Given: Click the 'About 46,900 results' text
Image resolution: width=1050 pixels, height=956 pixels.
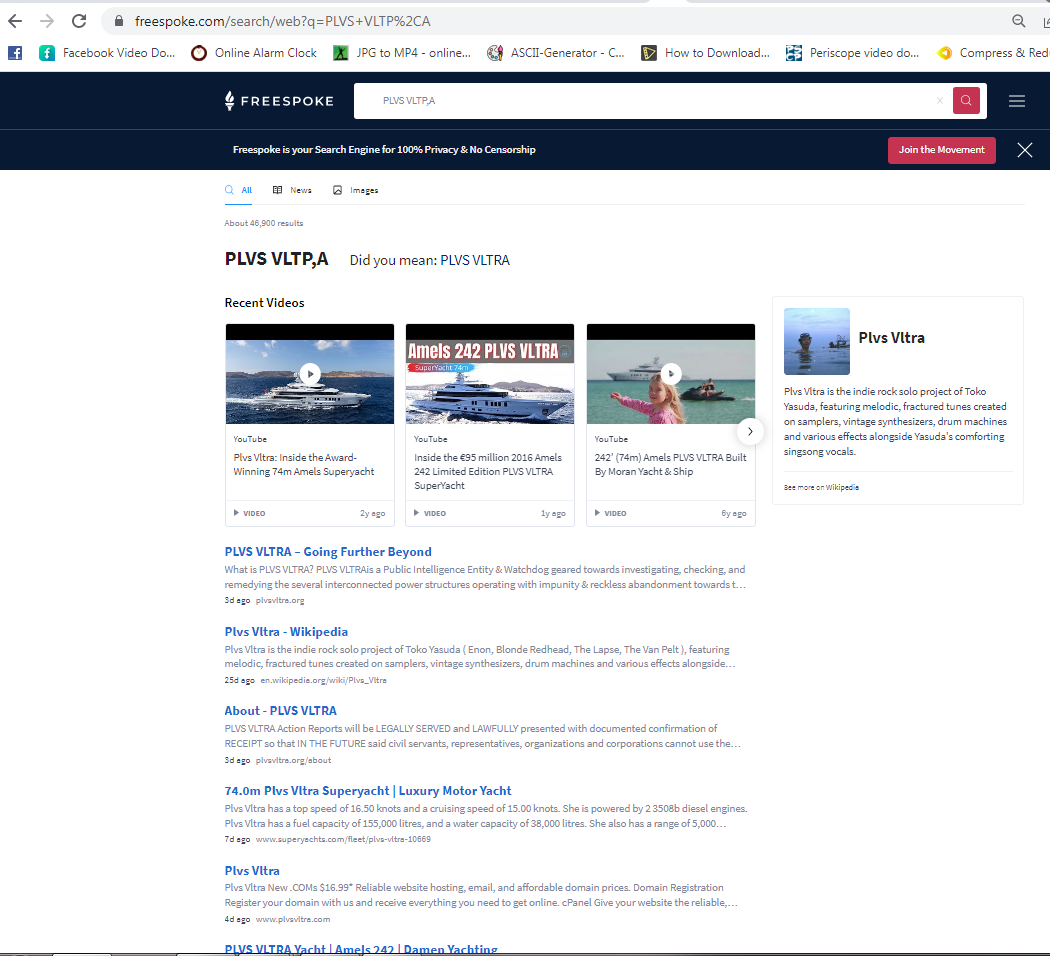Looking at the screenshot, I should click(264, 223).
